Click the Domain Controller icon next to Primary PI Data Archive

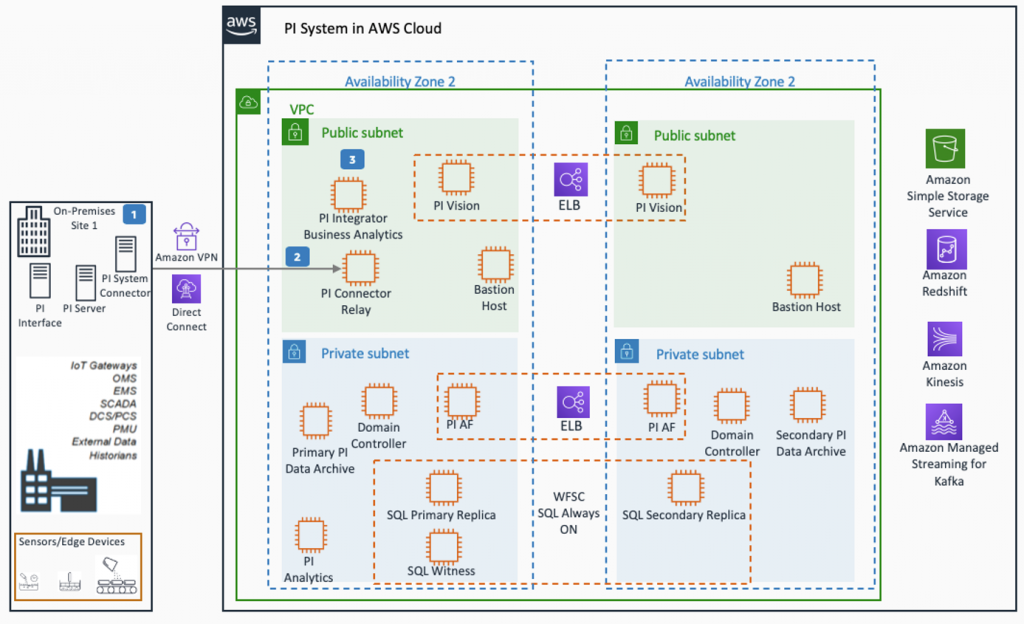(x=379, y=401)
